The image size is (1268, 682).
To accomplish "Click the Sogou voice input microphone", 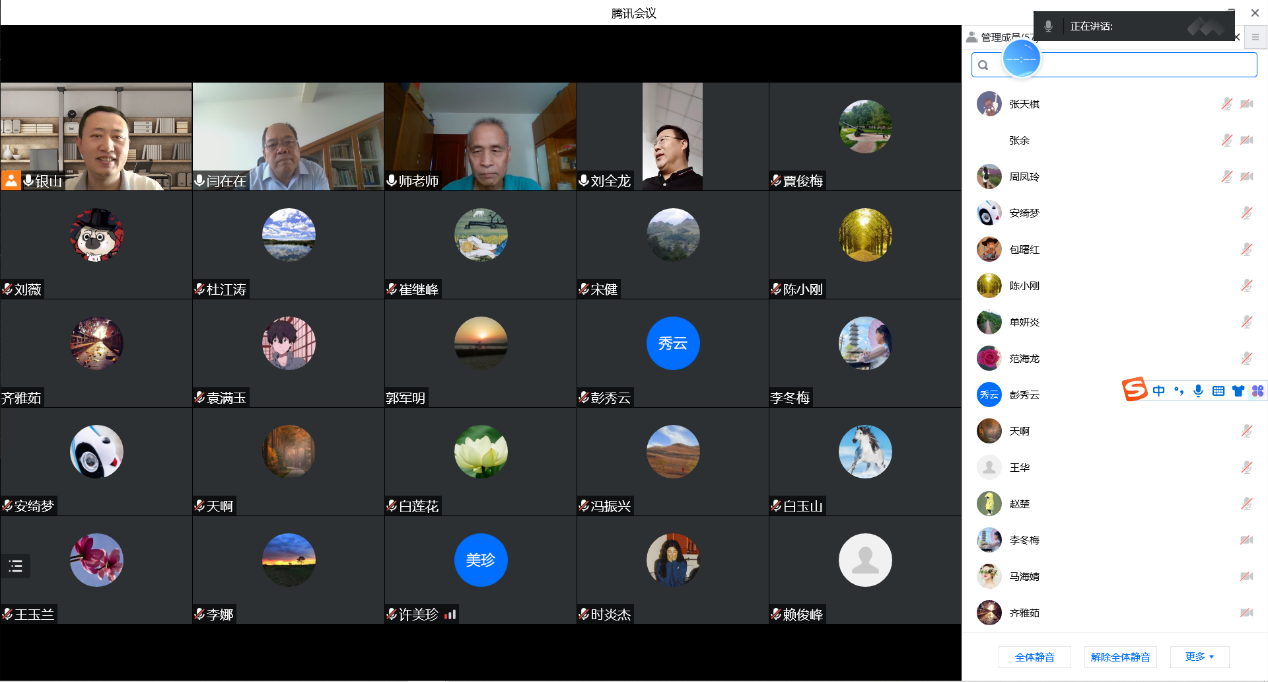I will tap(1198, 391).
